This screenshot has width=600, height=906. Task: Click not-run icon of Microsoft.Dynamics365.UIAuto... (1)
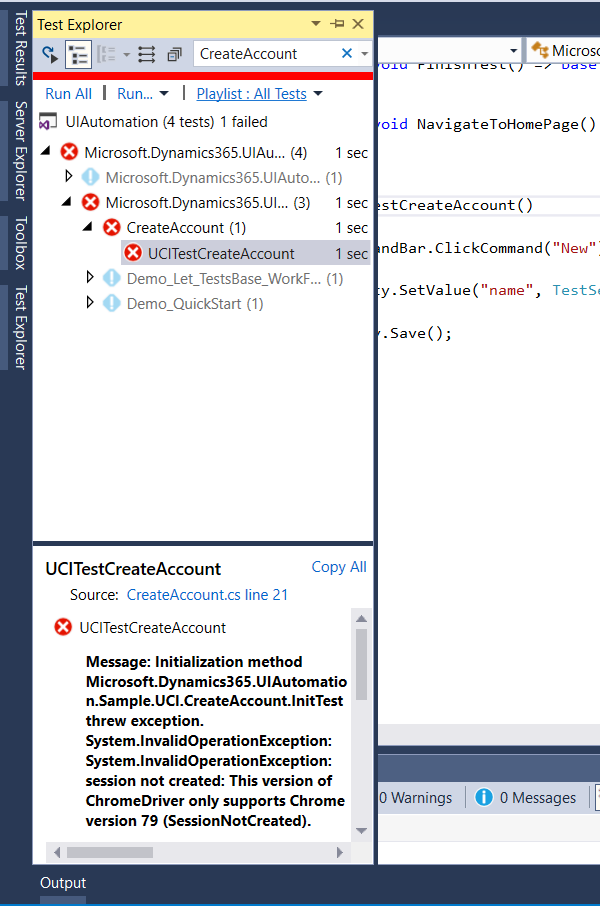point(91,177)
